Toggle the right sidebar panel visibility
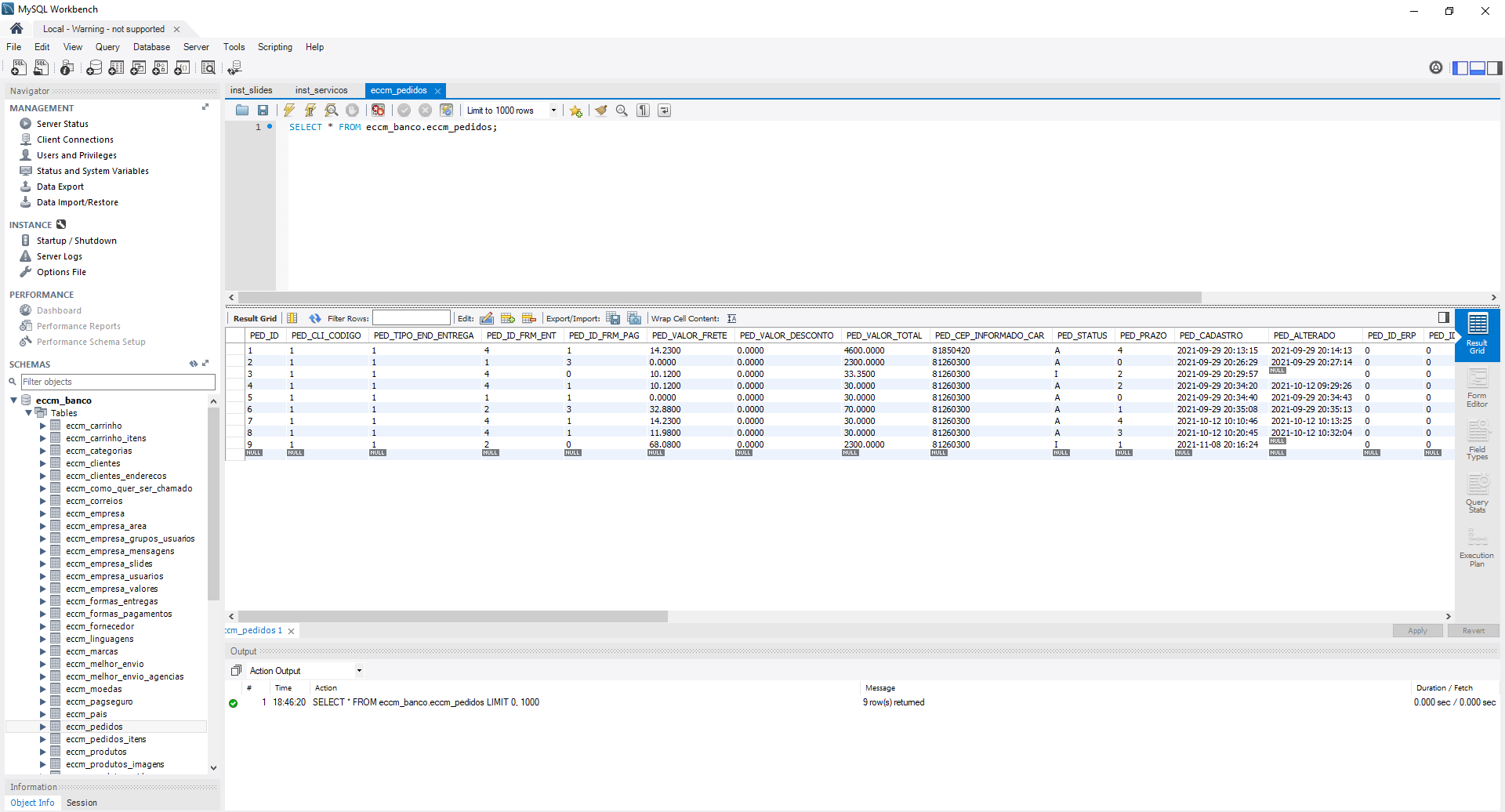 [x=1495, y=68]
